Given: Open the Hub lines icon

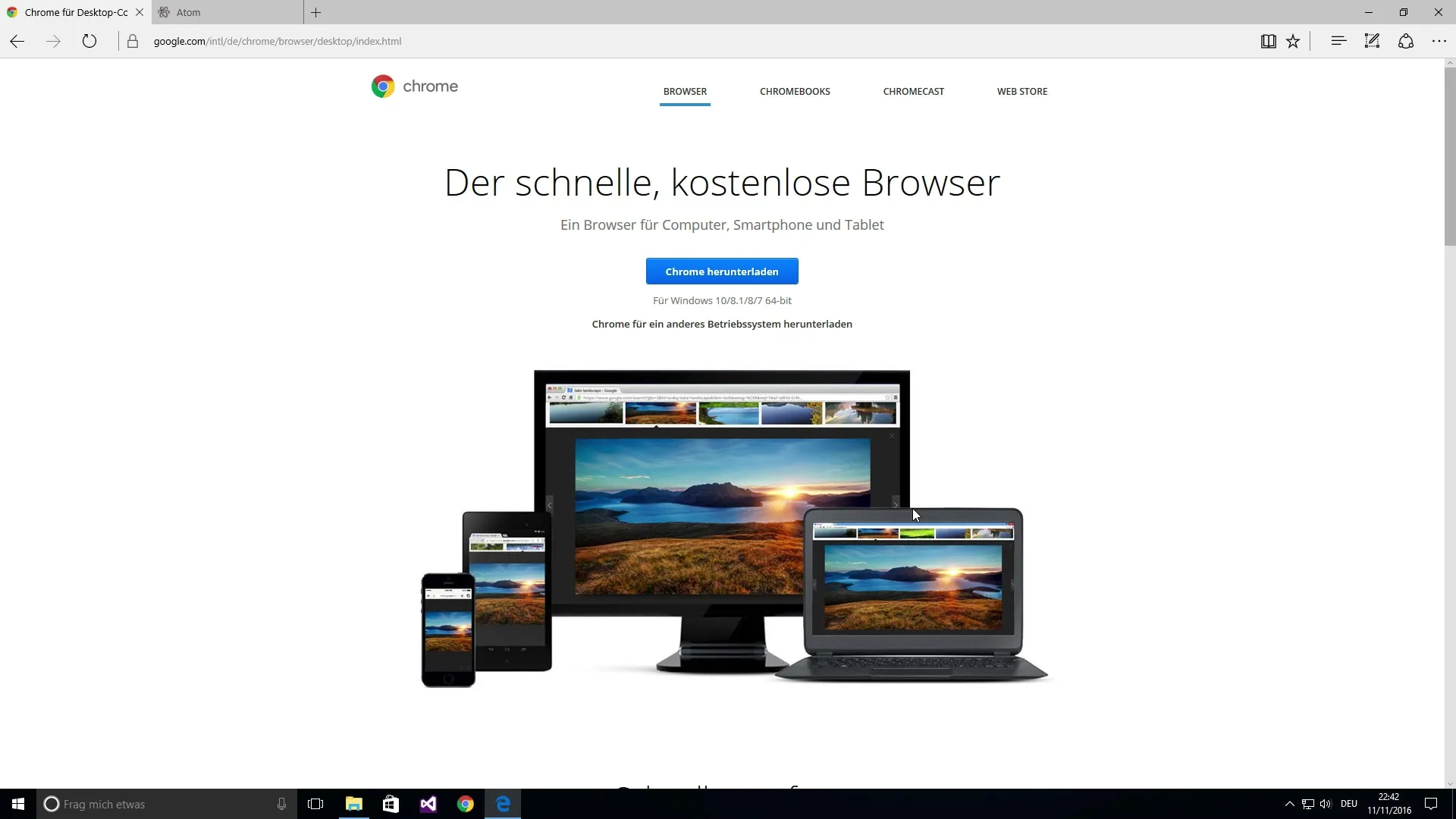Looking at the screenshot, I should pyautogui.click(x=1338, y=41).
